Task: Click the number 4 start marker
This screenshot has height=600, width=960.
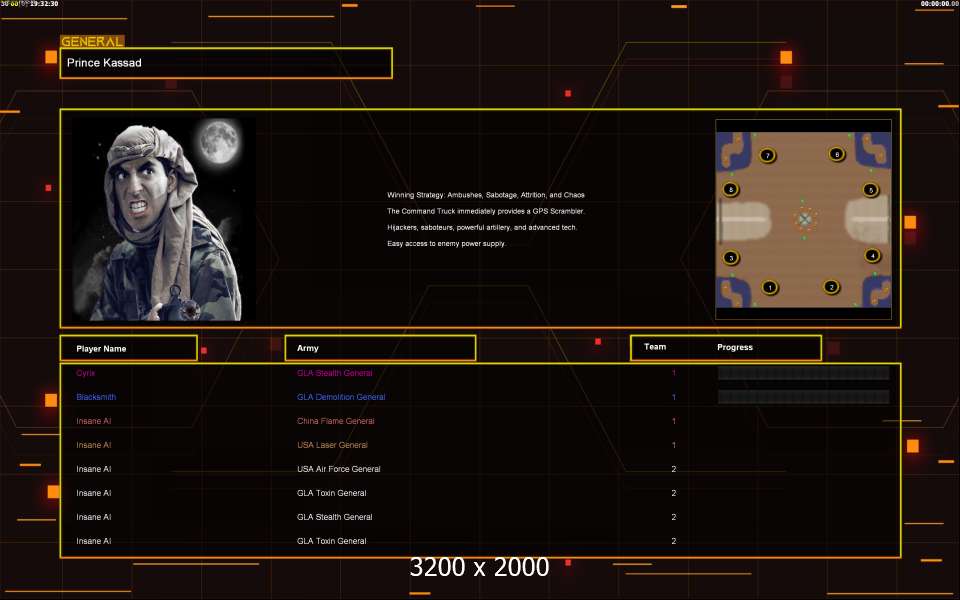Action: tap(872, 256)
